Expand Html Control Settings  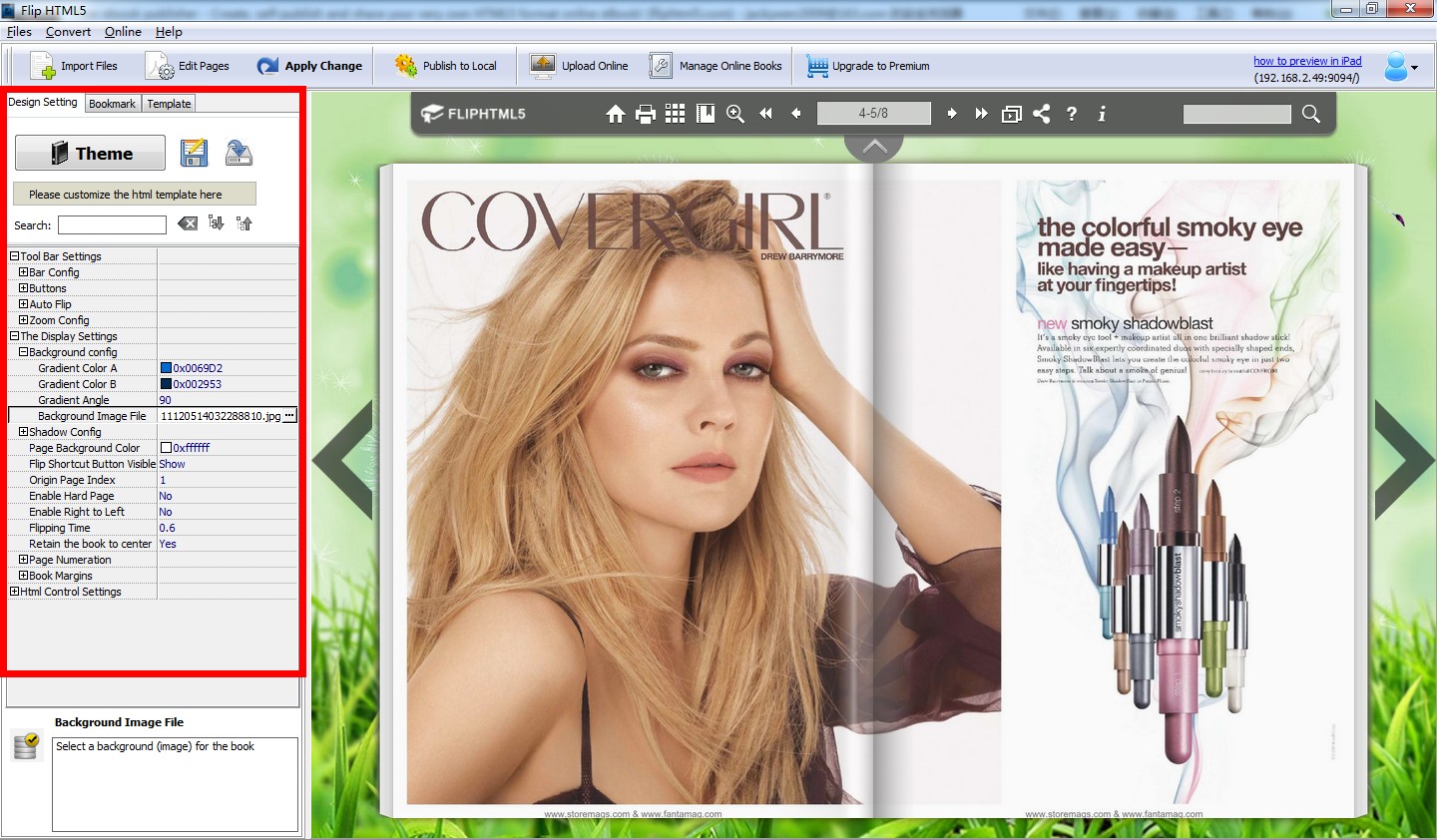coord(15,592)
